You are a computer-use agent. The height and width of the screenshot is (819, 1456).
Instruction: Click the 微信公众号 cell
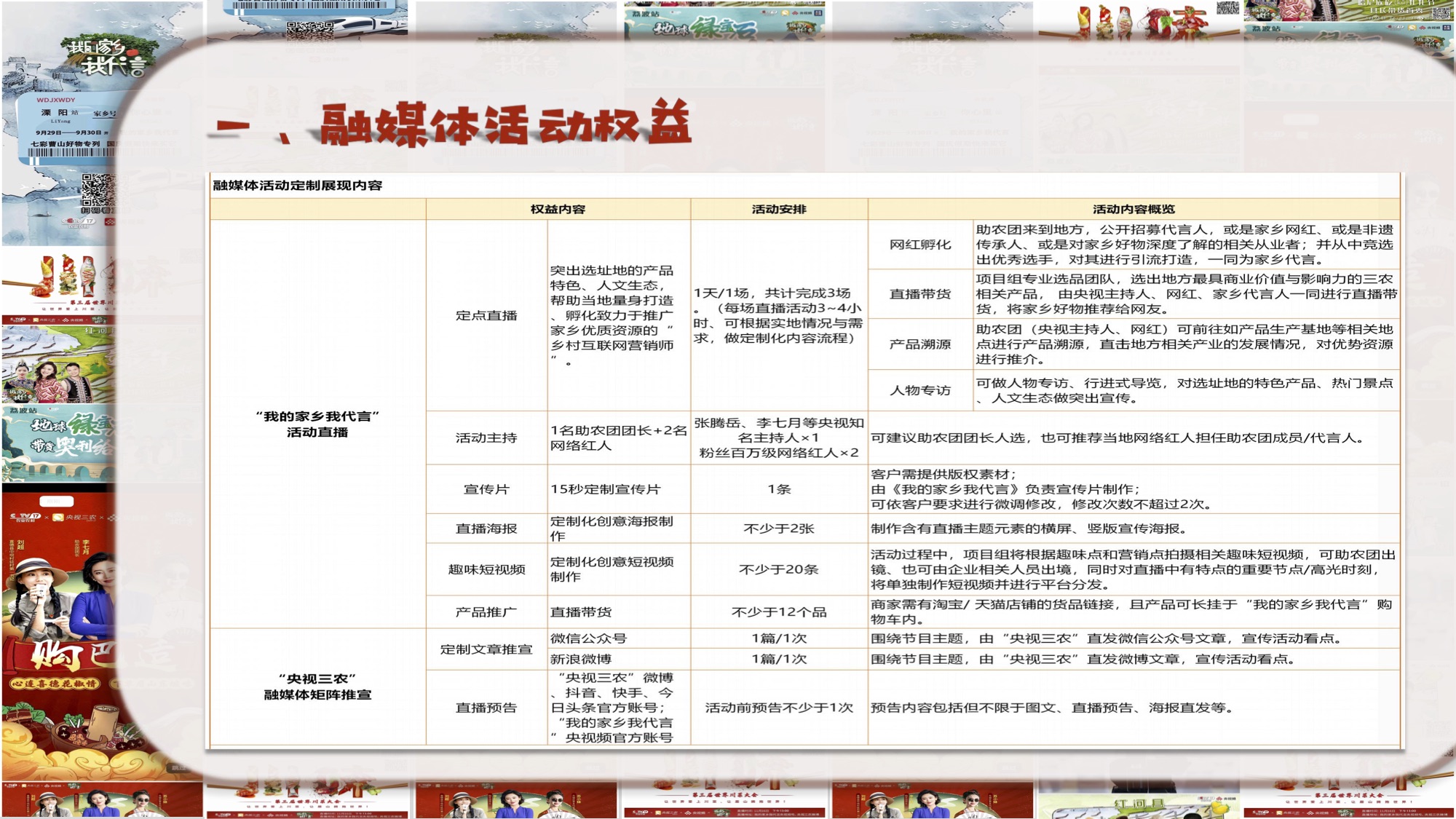tap(588, 638)
